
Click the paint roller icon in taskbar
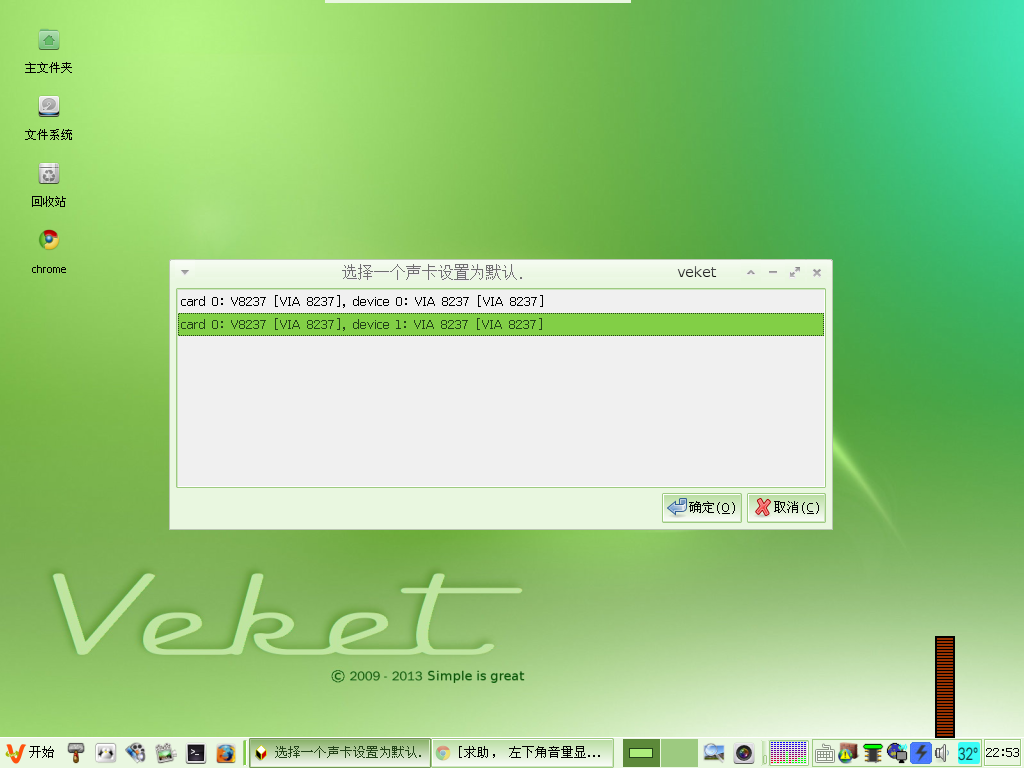click(x=76, y=753)
